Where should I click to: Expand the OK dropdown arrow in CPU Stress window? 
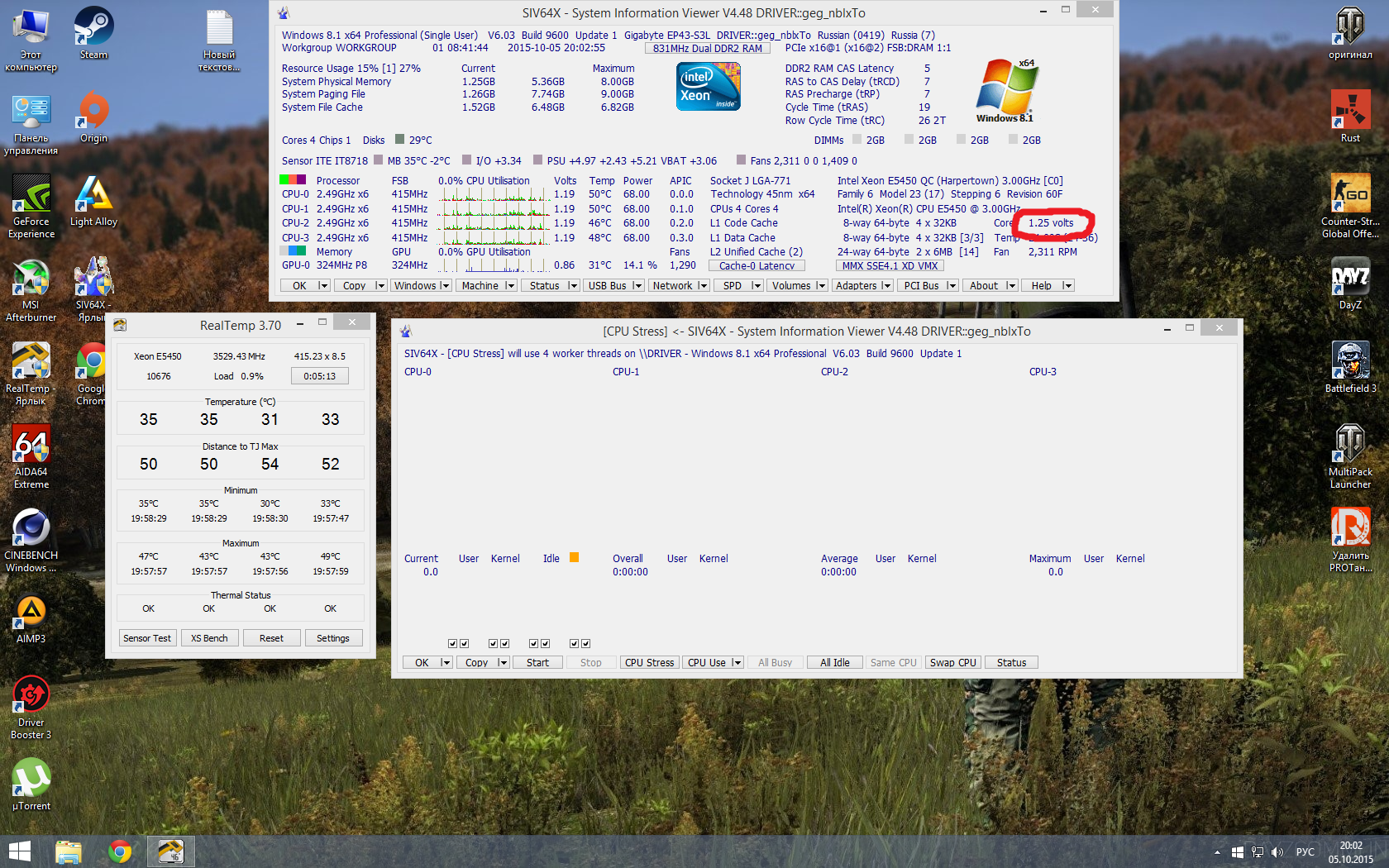pyautogui.click(x=446, y=663)
